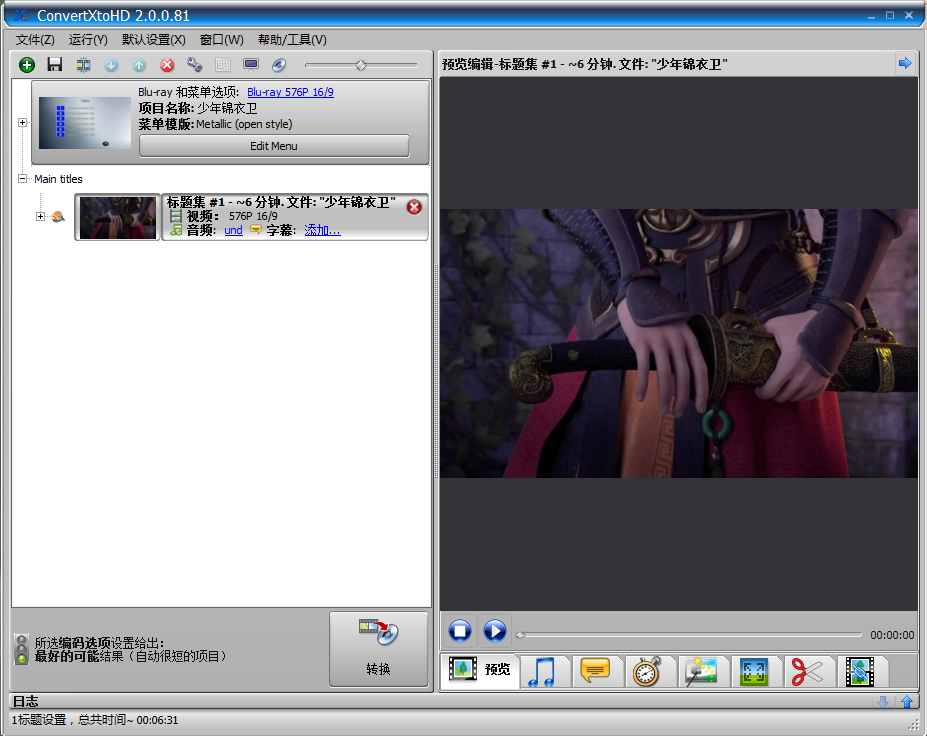Image resolution: width=927 pixels, height=736 pixels.
Task: Click the log panel down arrow
Action: [883, 702]
